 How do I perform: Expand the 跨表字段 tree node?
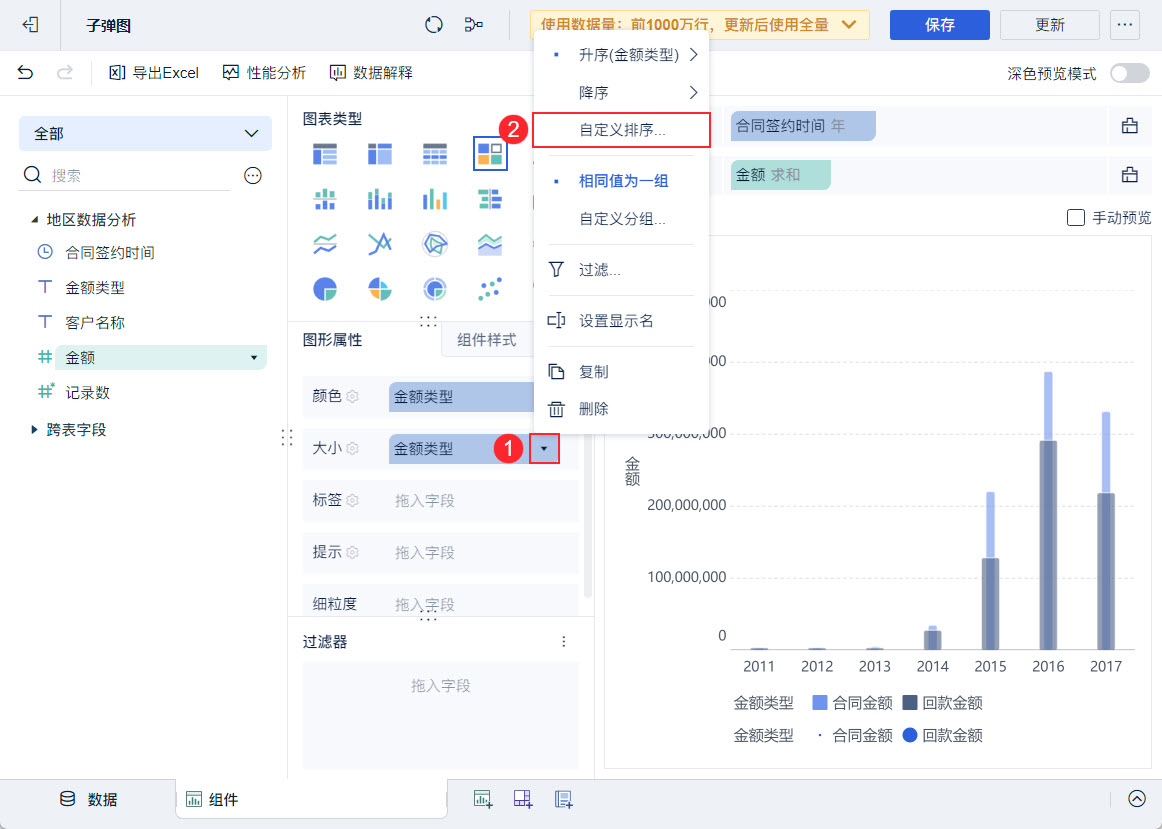34,430
